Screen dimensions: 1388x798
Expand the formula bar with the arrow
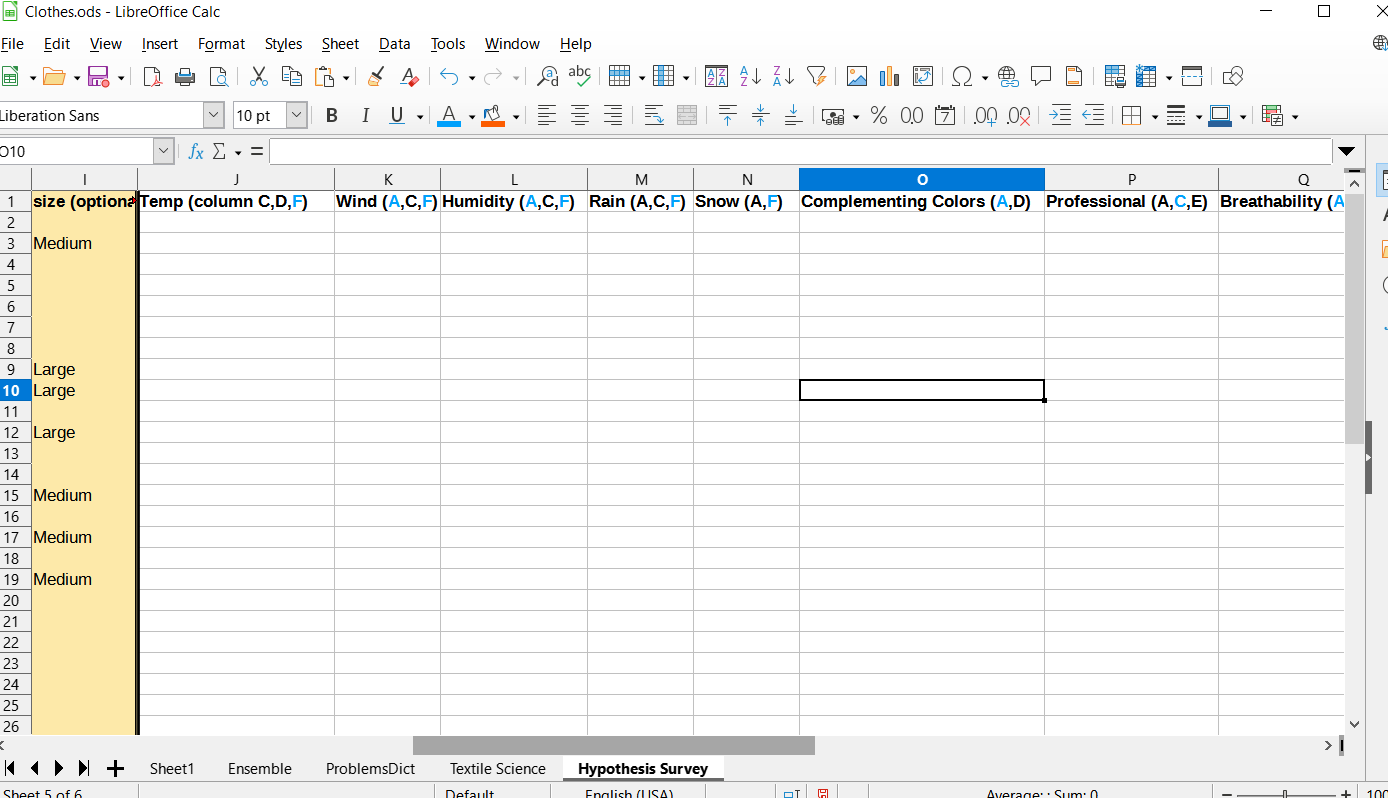click(1346, 152)
